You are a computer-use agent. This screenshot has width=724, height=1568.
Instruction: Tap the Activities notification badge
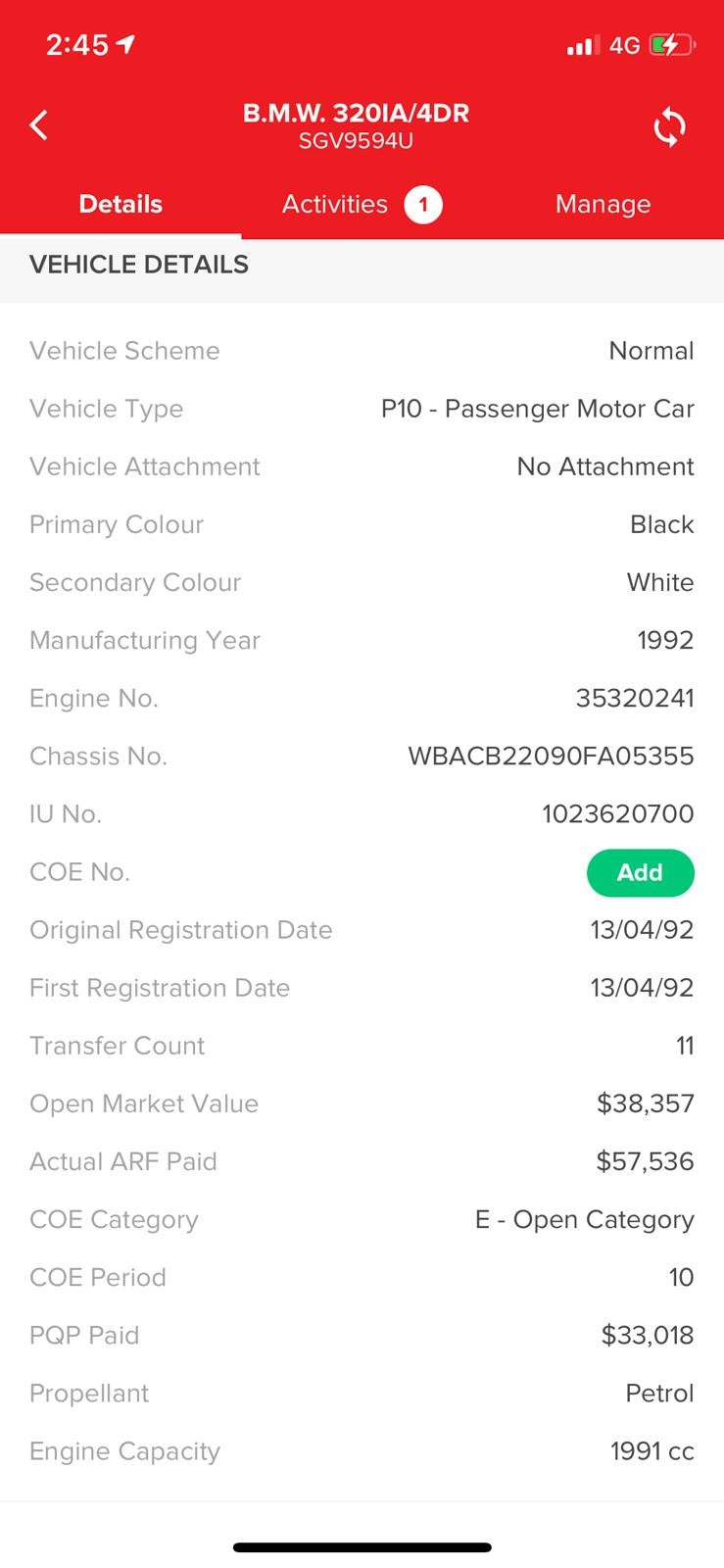click(423, 205)
